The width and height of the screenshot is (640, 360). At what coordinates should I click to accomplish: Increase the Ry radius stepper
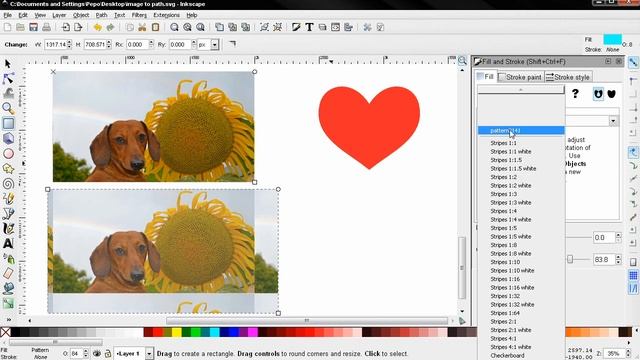[x=194, y=42]
